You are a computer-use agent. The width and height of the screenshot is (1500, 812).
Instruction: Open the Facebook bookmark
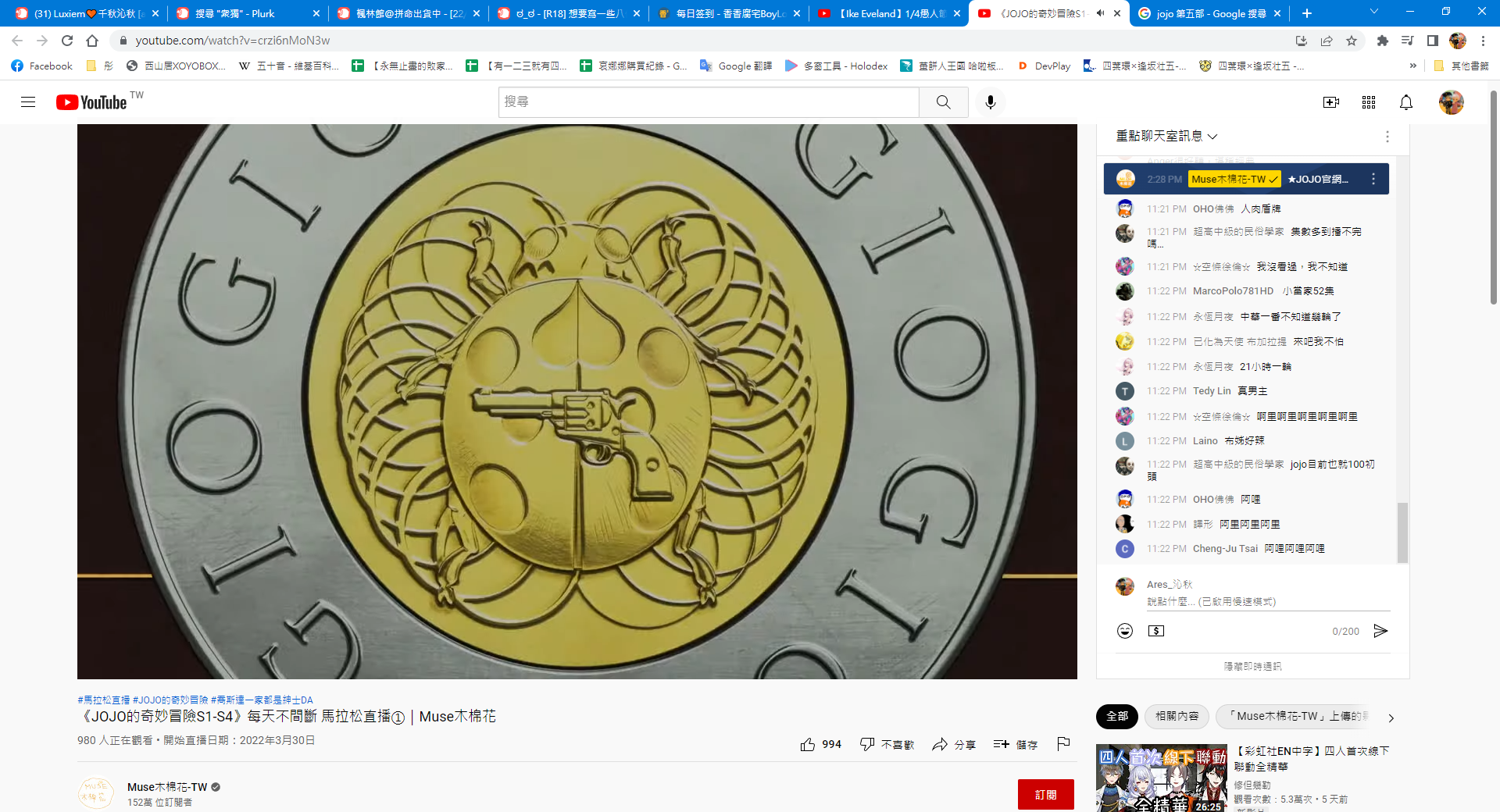pos(42,66)
